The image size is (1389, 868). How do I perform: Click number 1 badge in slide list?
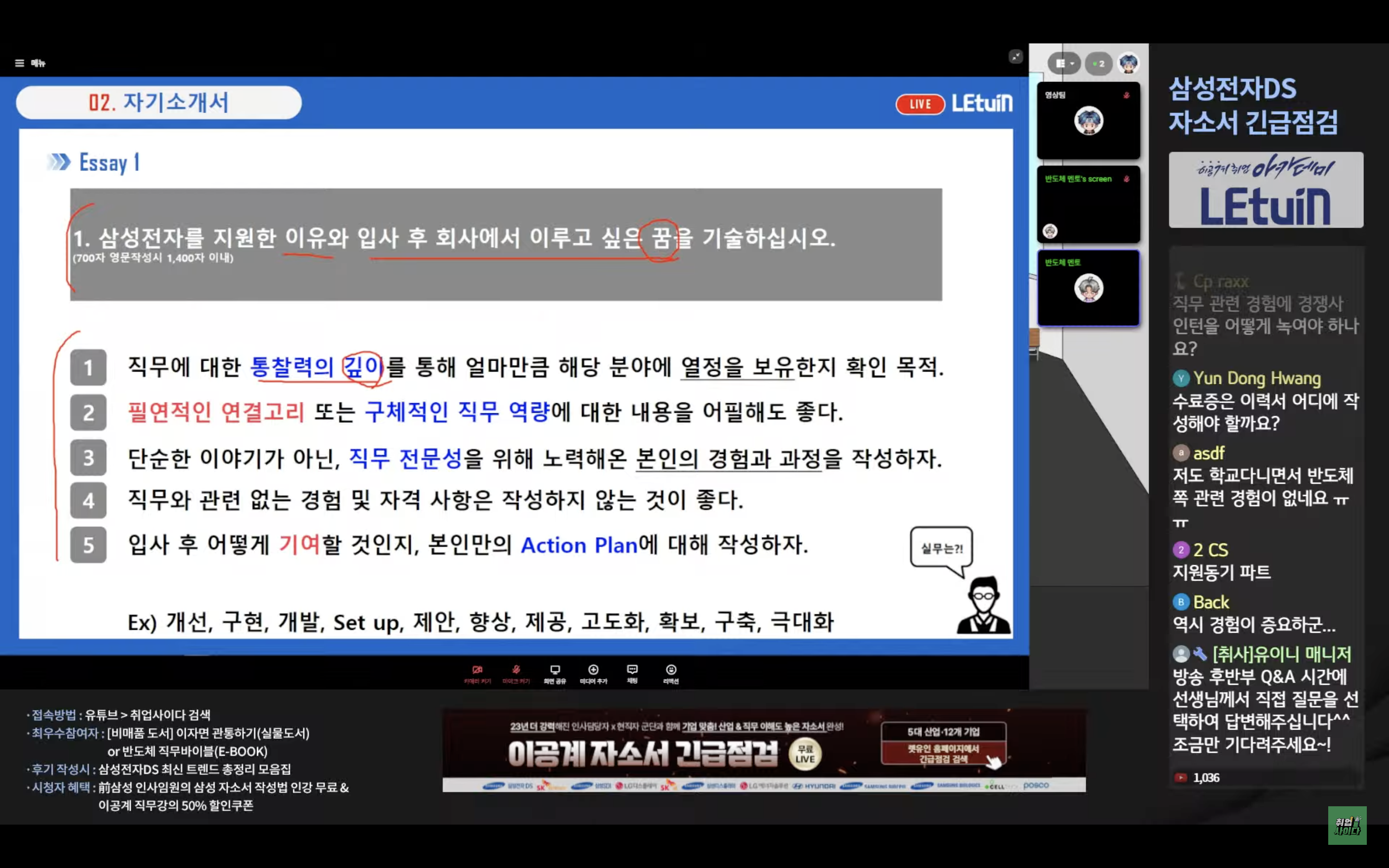88,367
